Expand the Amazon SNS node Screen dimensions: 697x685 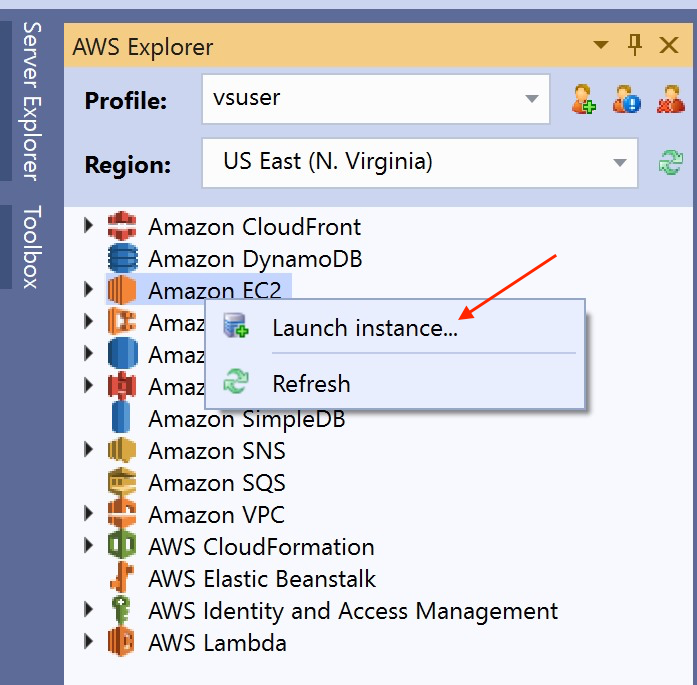[88, 449]
